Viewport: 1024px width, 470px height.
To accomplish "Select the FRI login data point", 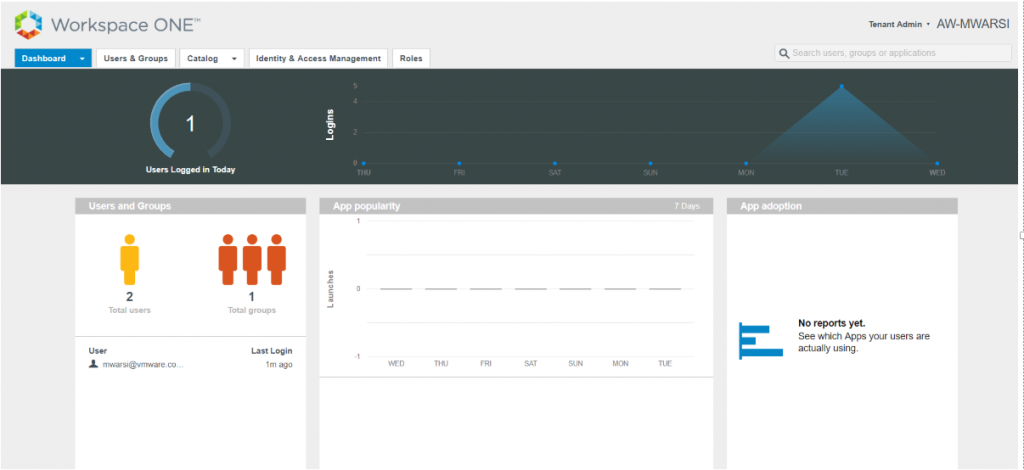I will pos(459,163).
